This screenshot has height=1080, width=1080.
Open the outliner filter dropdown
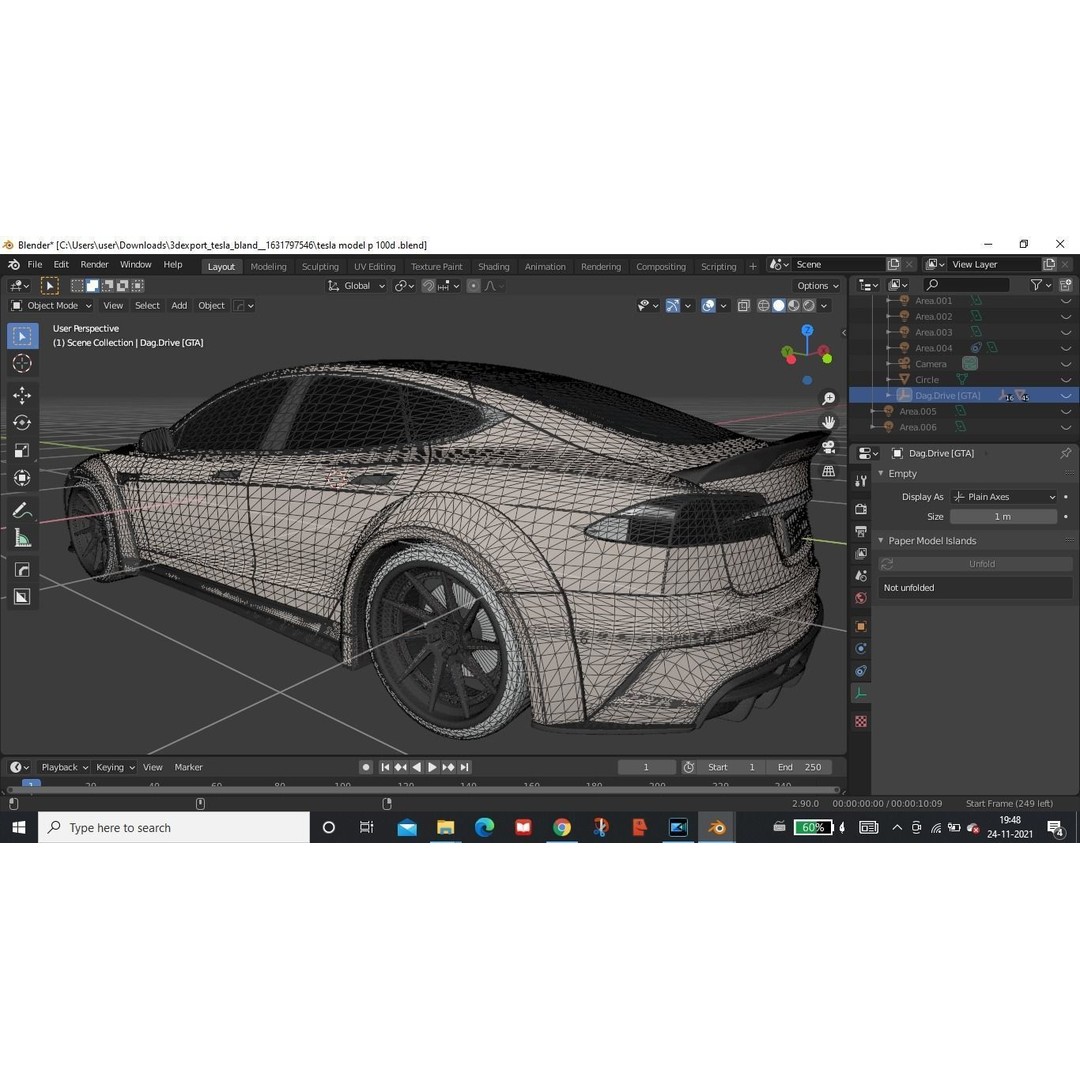pos(1040,284)
